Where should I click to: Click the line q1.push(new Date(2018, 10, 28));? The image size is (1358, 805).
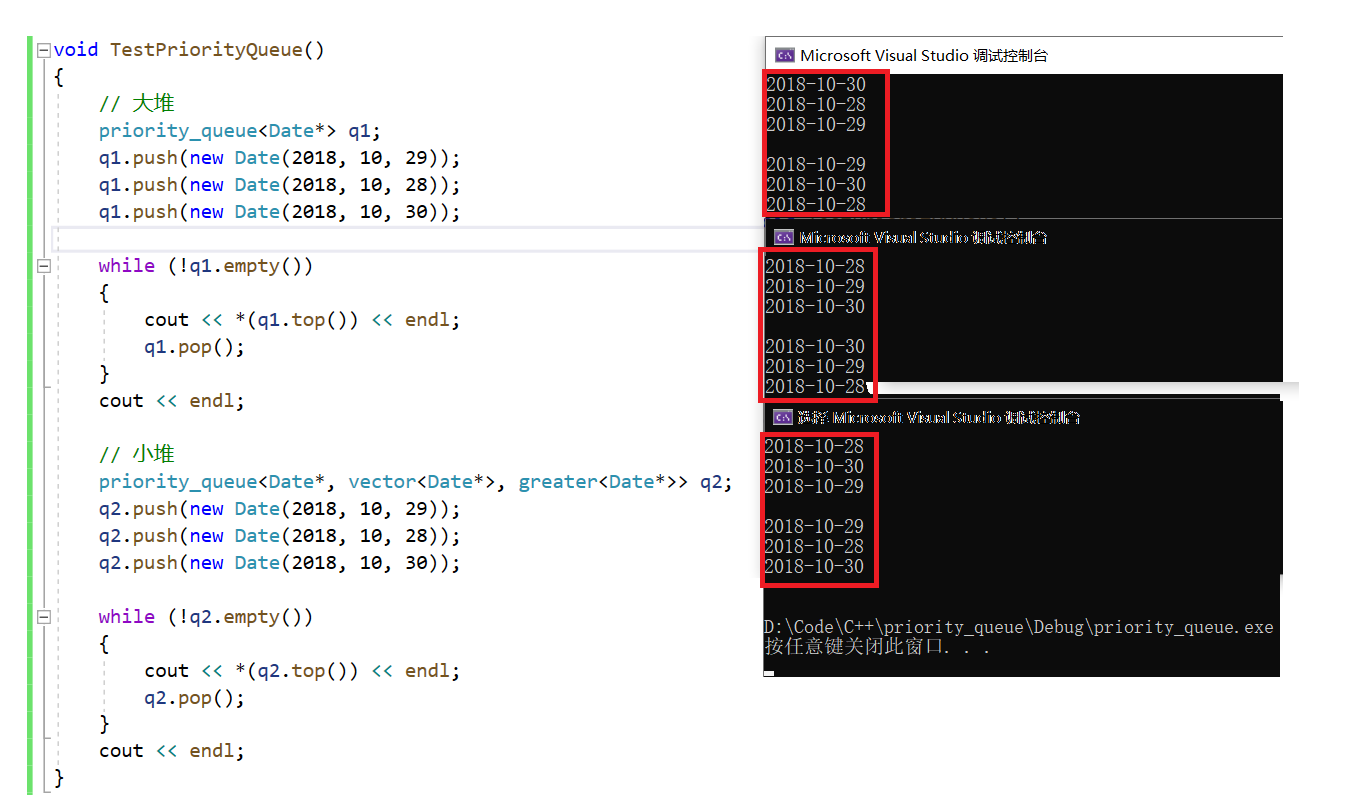click(280, 185)
